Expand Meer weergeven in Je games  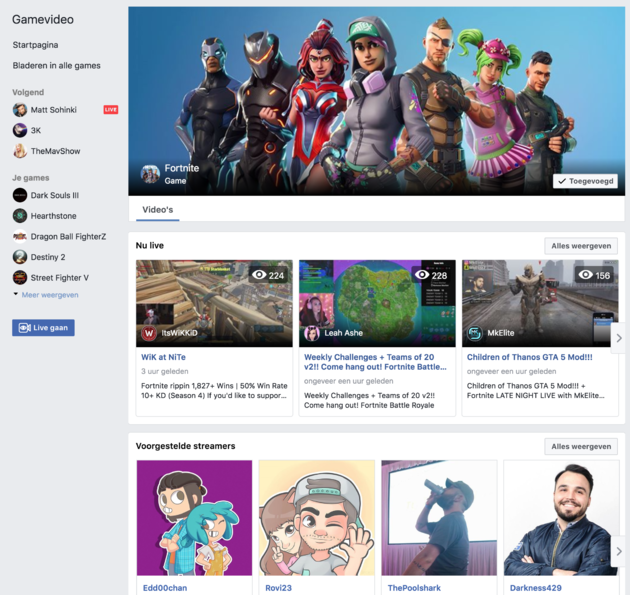coord(50,295)
